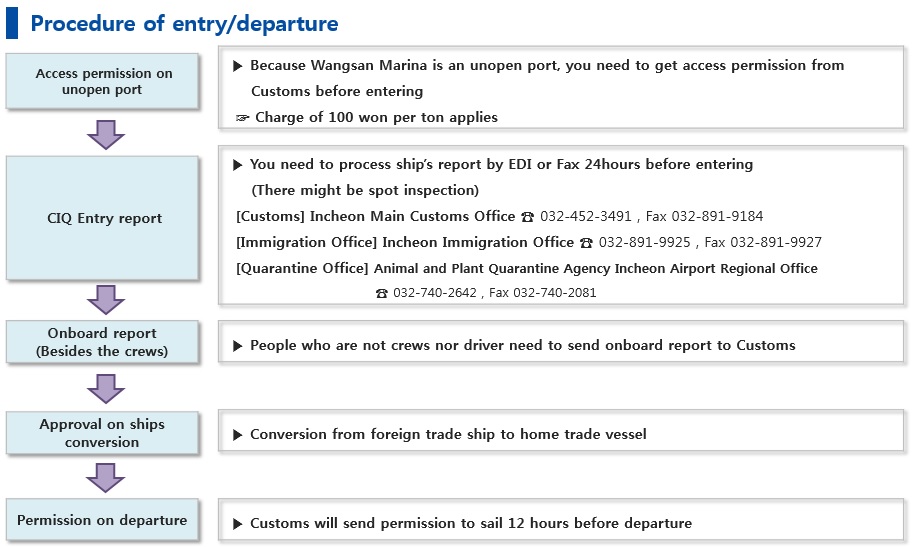Image resolution: width=916 pixels, height=547 pixels.
Task: Click the telephone icon before 032-740-2642
Action: (x=381, y=293)
